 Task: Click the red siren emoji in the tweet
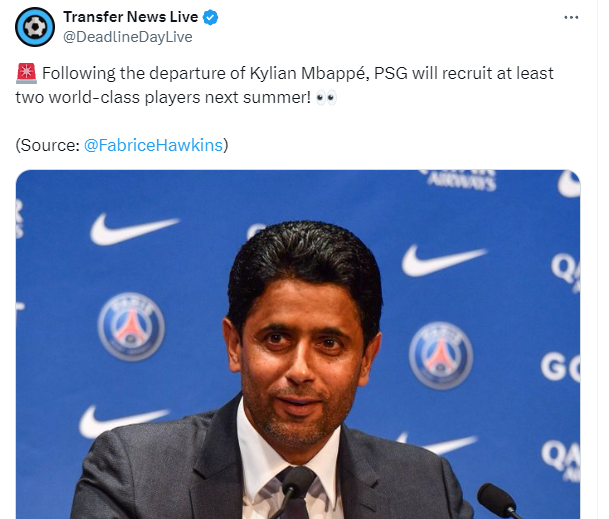click(26, 73)
